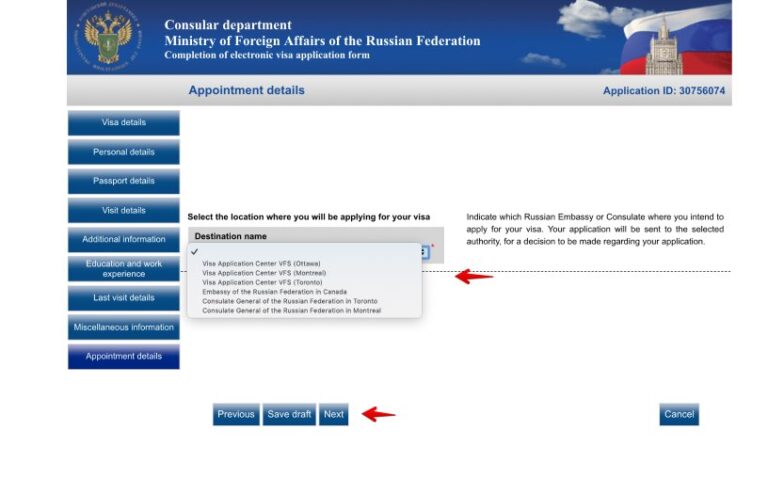Click the Appointment details page heading
768x495 pixels.
pyautogui.click(x=246, y=90)
